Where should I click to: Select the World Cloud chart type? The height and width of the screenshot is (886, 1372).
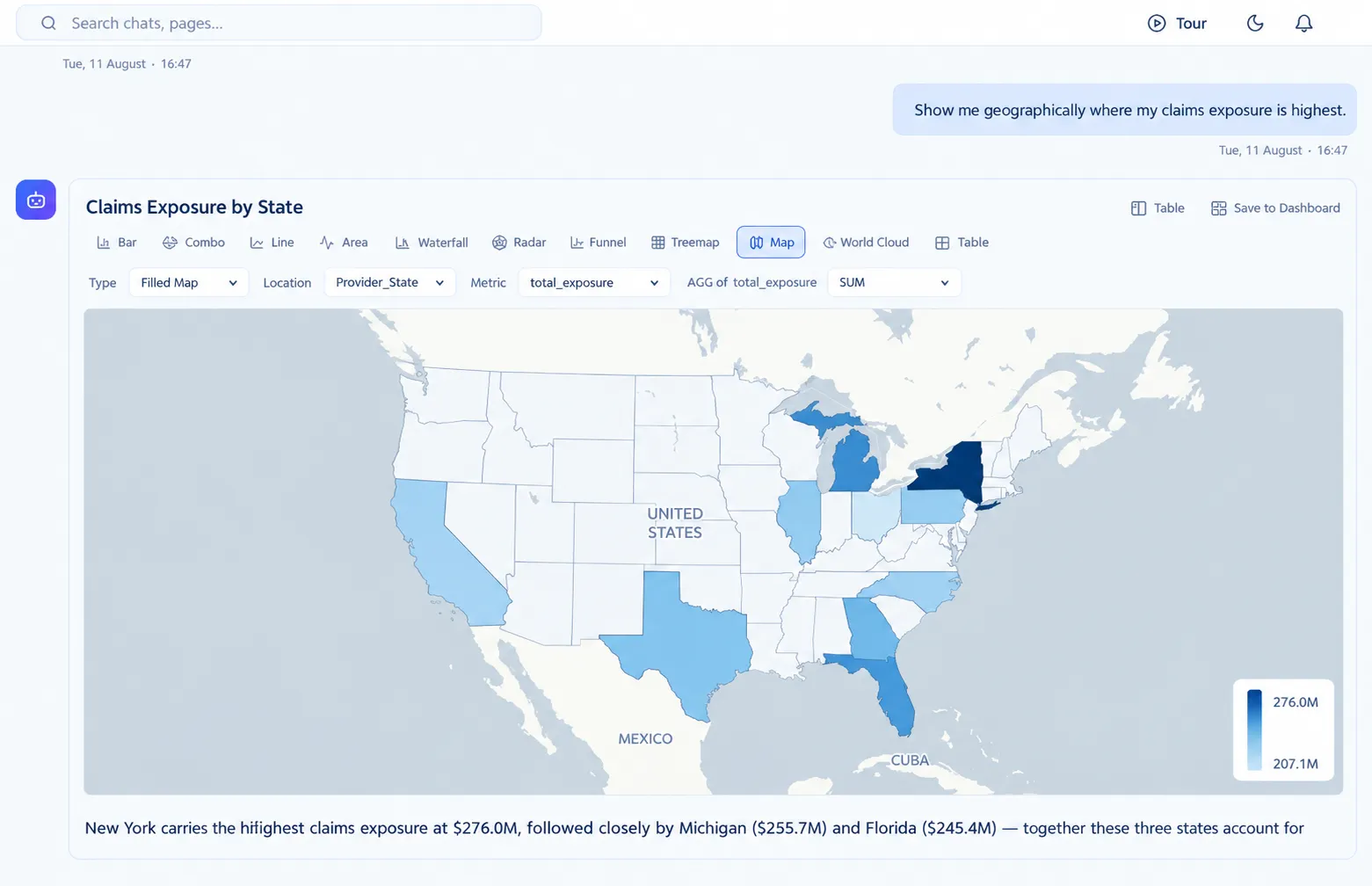pos(866,243)
